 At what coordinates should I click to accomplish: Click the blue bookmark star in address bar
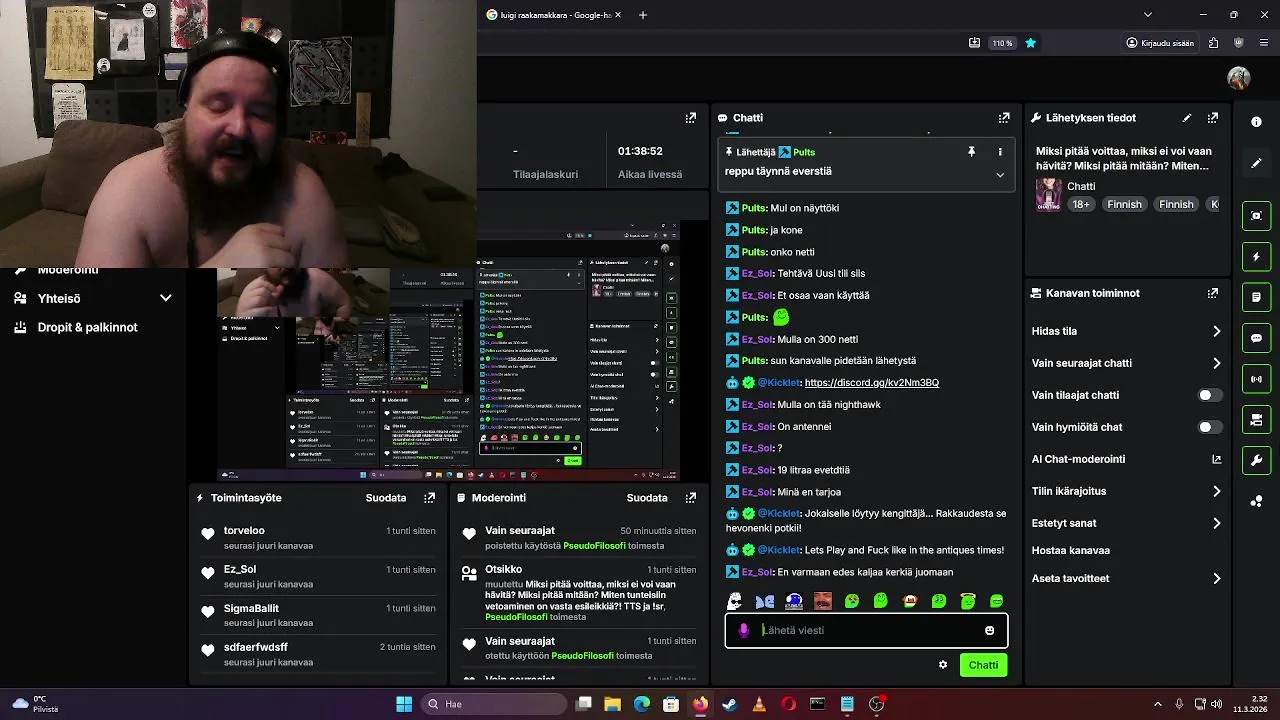1030,43
